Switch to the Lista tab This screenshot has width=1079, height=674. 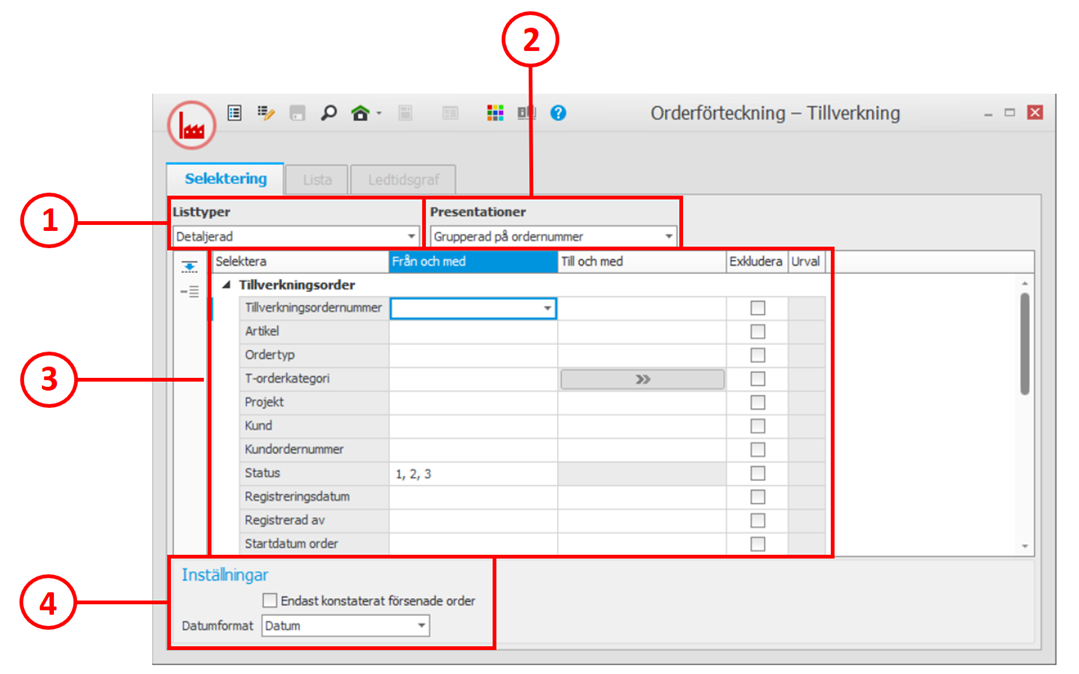click(x=317, y=180)
